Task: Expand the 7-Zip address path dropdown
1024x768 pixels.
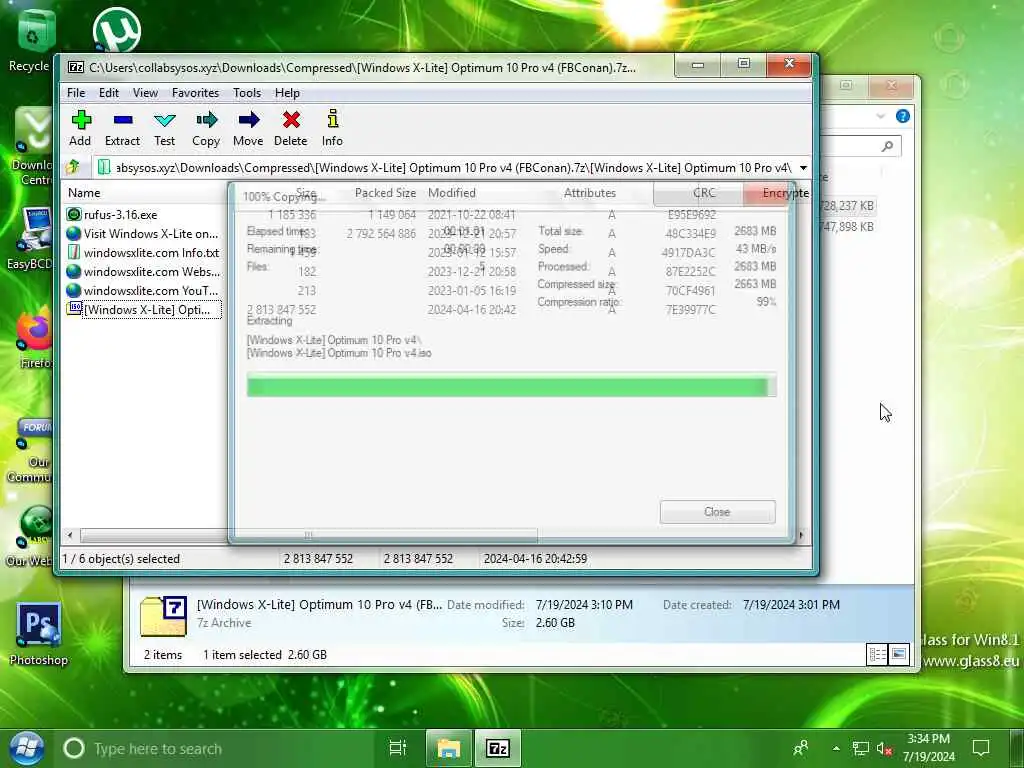Action: click(803, 168)
